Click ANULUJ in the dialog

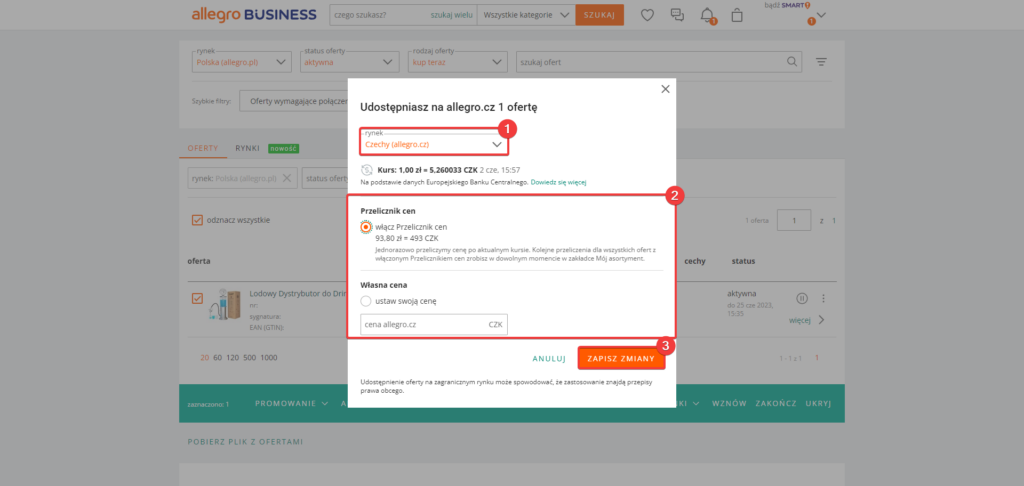pyautogui.click(x=549, y=359)
